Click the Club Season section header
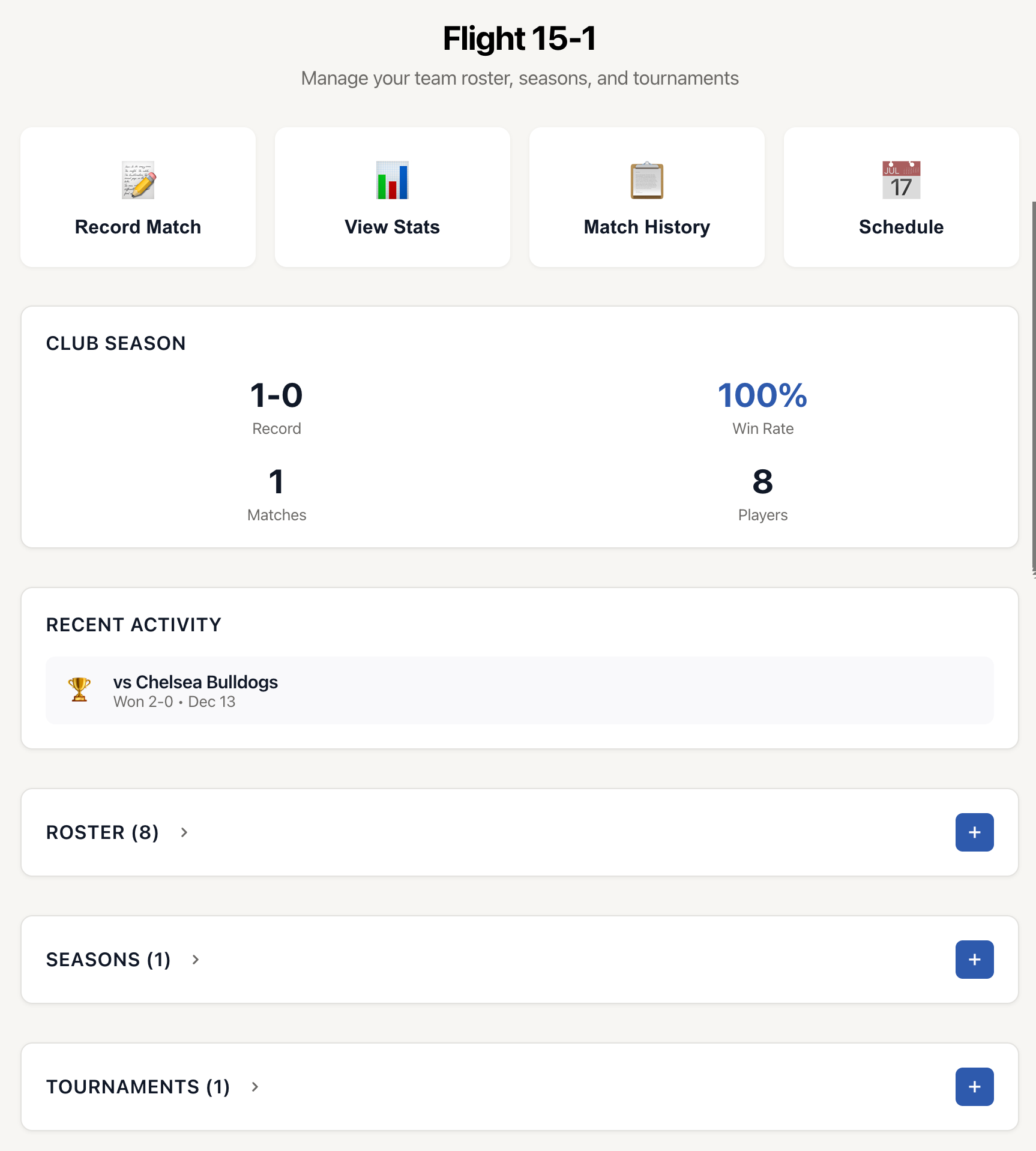 coord(115,343)
